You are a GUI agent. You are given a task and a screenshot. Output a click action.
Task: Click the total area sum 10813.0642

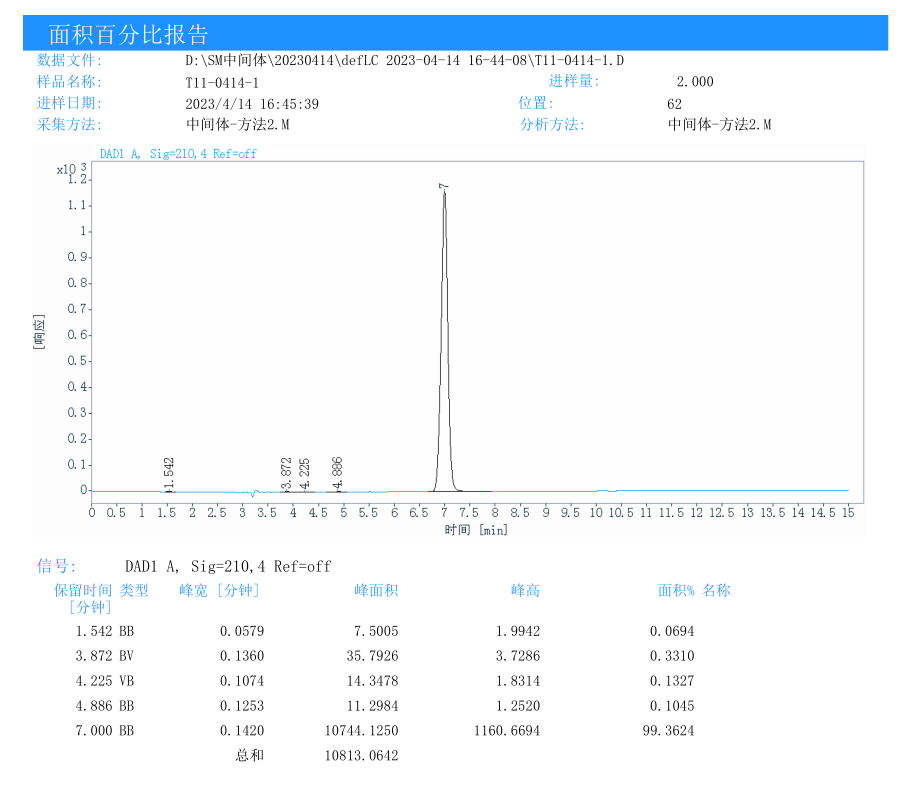pyautogui.click(x=361, y=756)
